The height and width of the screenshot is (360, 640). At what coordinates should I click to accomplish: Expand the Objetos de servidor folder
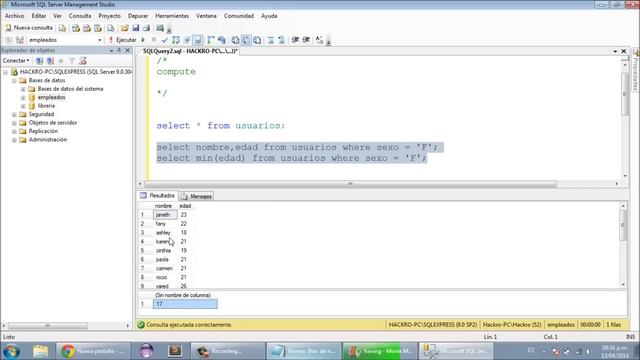[x=14, y=123]
